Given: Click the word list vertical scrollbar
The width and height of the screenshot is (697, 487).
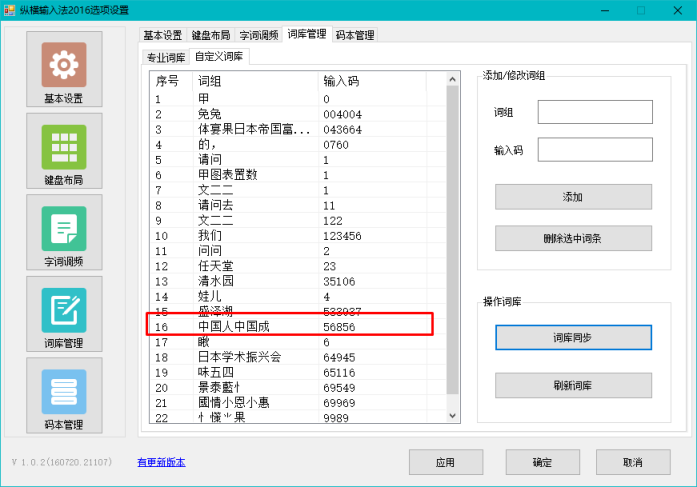Looking at the screenshot, I should point(453,240).
